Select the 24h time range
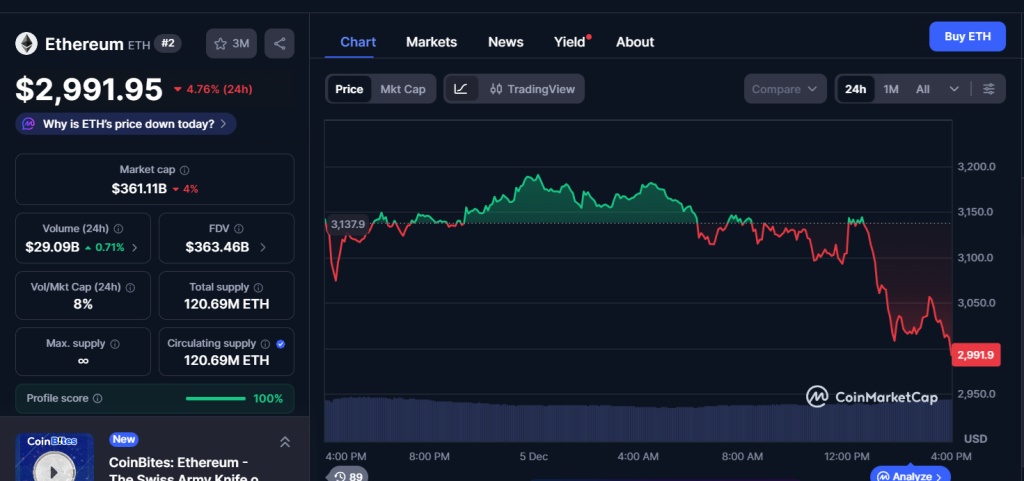 855,89
